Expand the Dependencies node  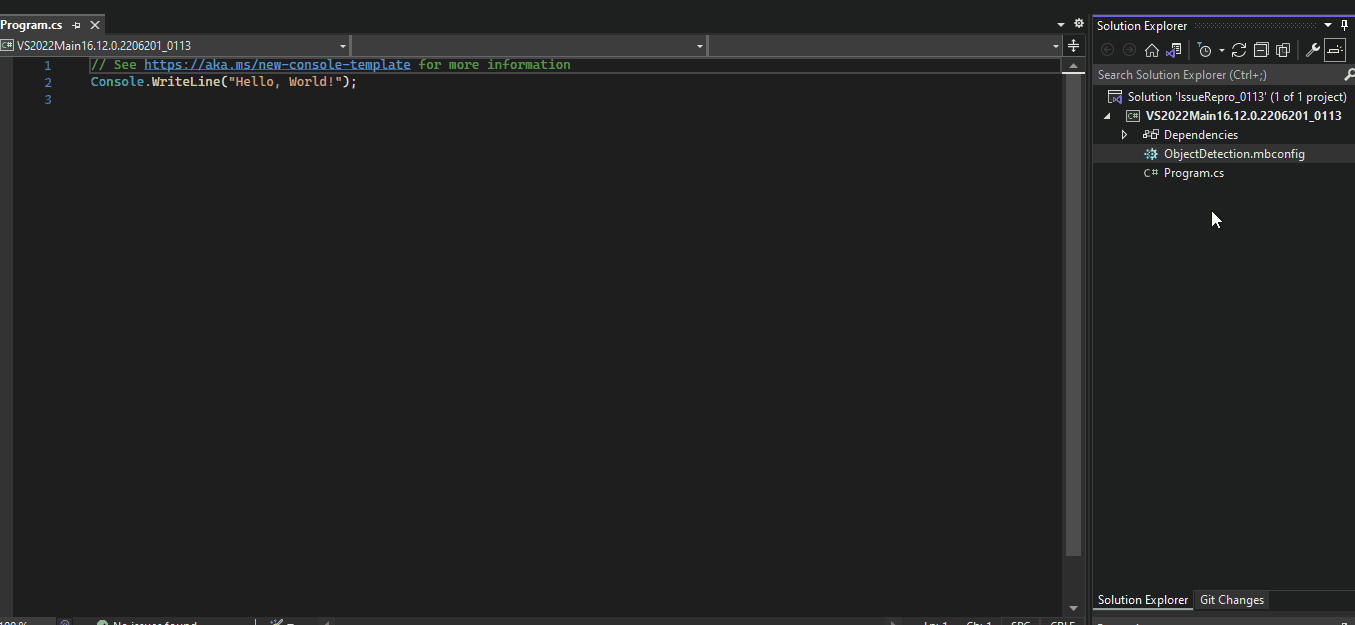tap(1124, 134)
